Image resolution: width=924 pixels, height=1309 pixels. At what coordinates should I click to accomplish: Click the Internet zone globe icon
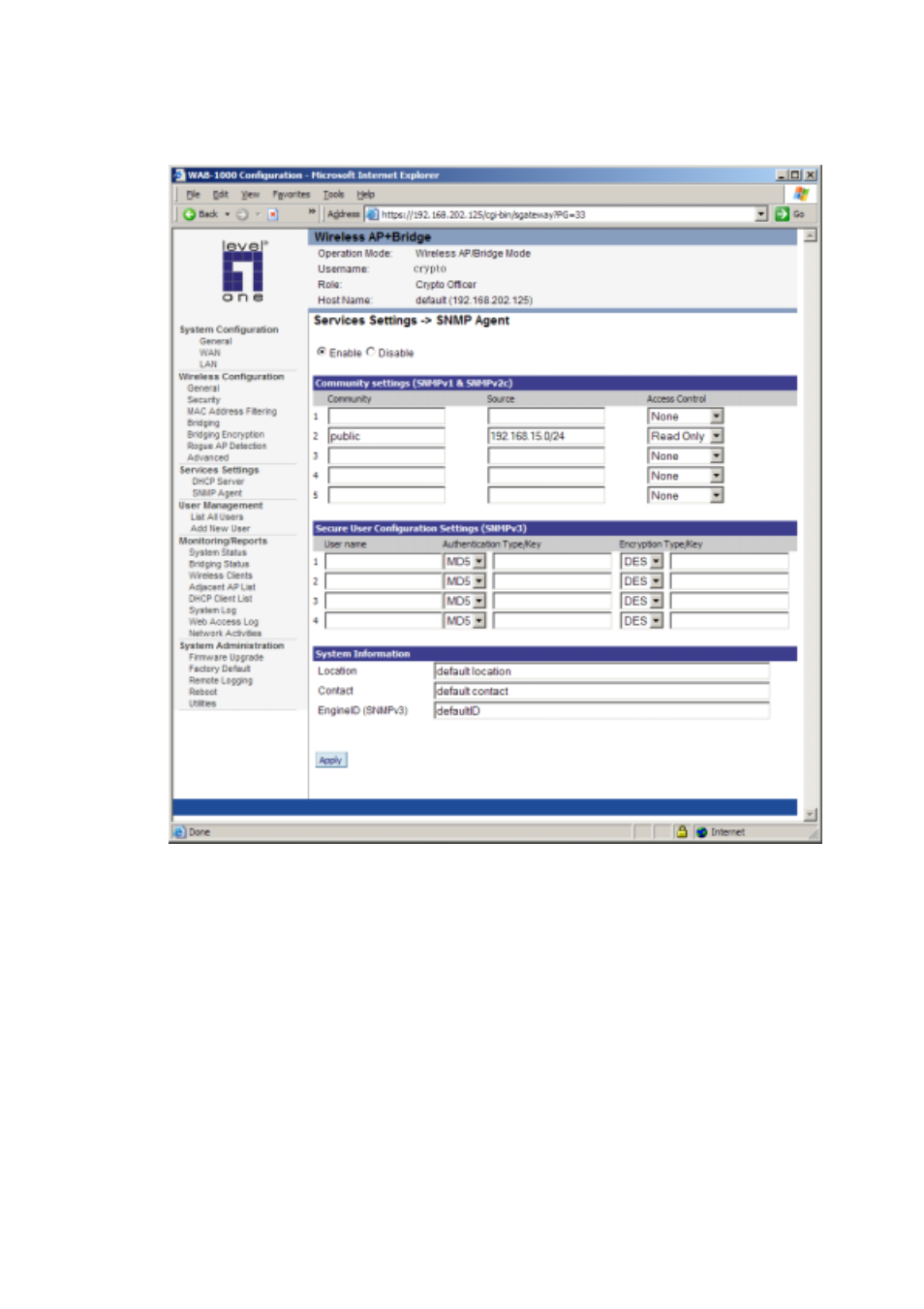pos(701,831)
